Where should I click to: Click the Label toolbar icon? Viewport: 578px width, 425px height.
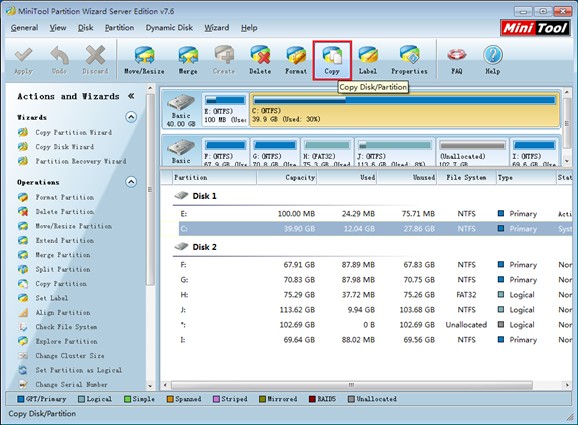[368, 56]
